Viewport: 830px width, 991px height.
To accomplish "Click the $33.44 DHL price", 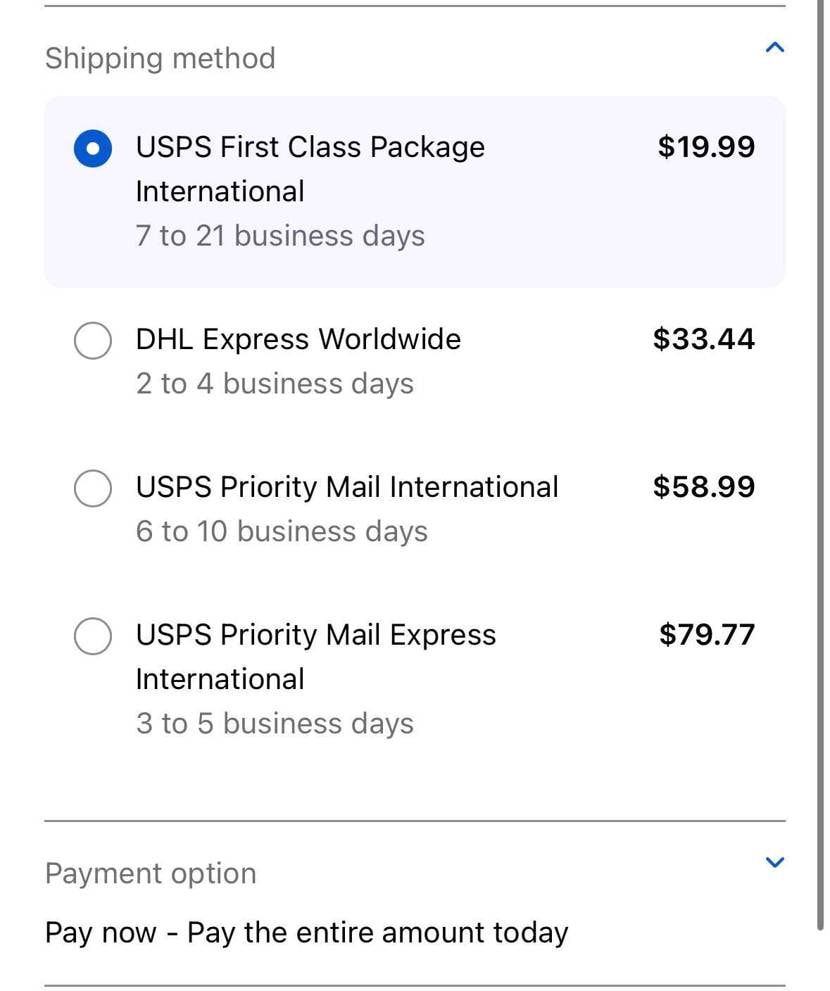I will [x=704, y=339].
